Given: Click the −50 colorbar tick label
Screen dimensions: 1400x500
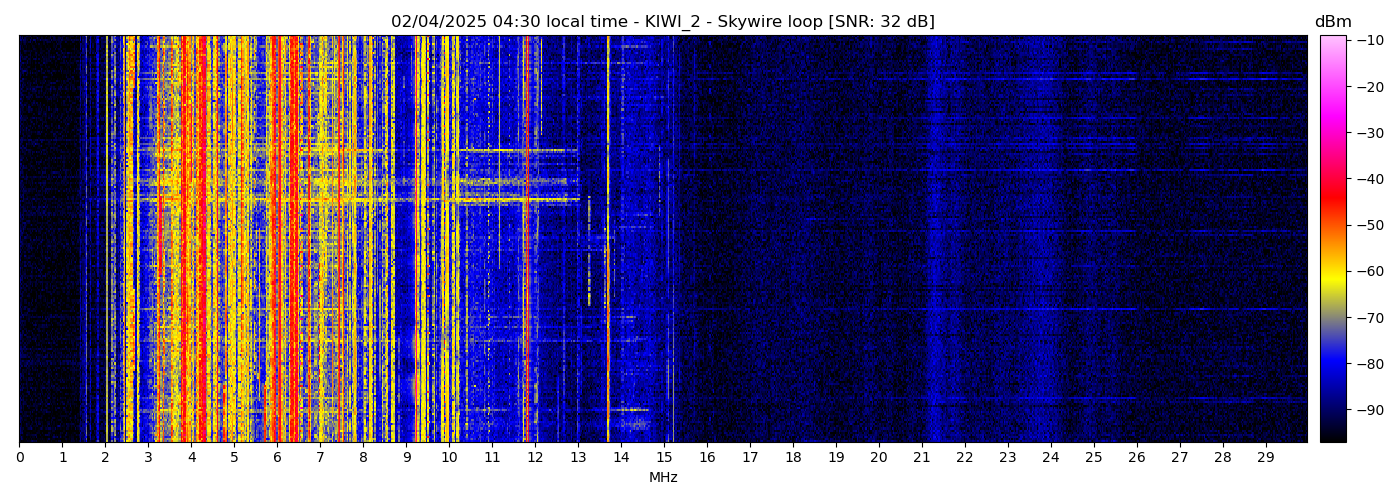Looking at the screenshot, I should [1372, 225].
